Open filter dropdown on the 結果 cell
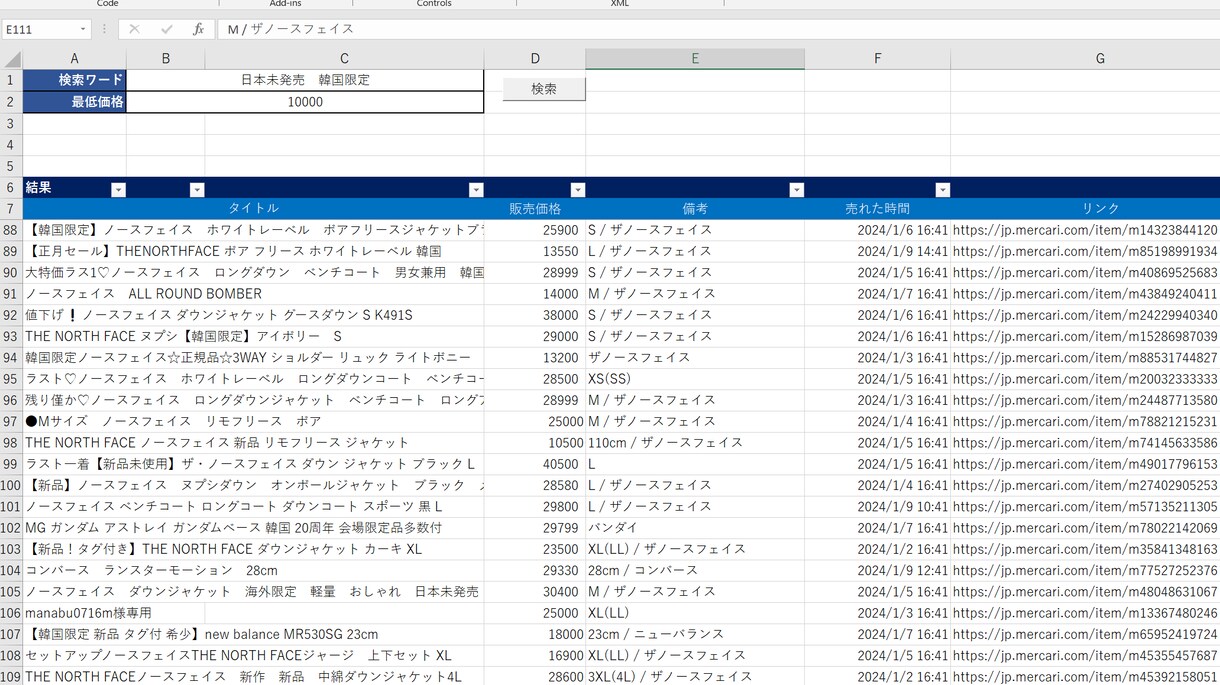This screenshot has width=1220, height=685. coord(118,190)
